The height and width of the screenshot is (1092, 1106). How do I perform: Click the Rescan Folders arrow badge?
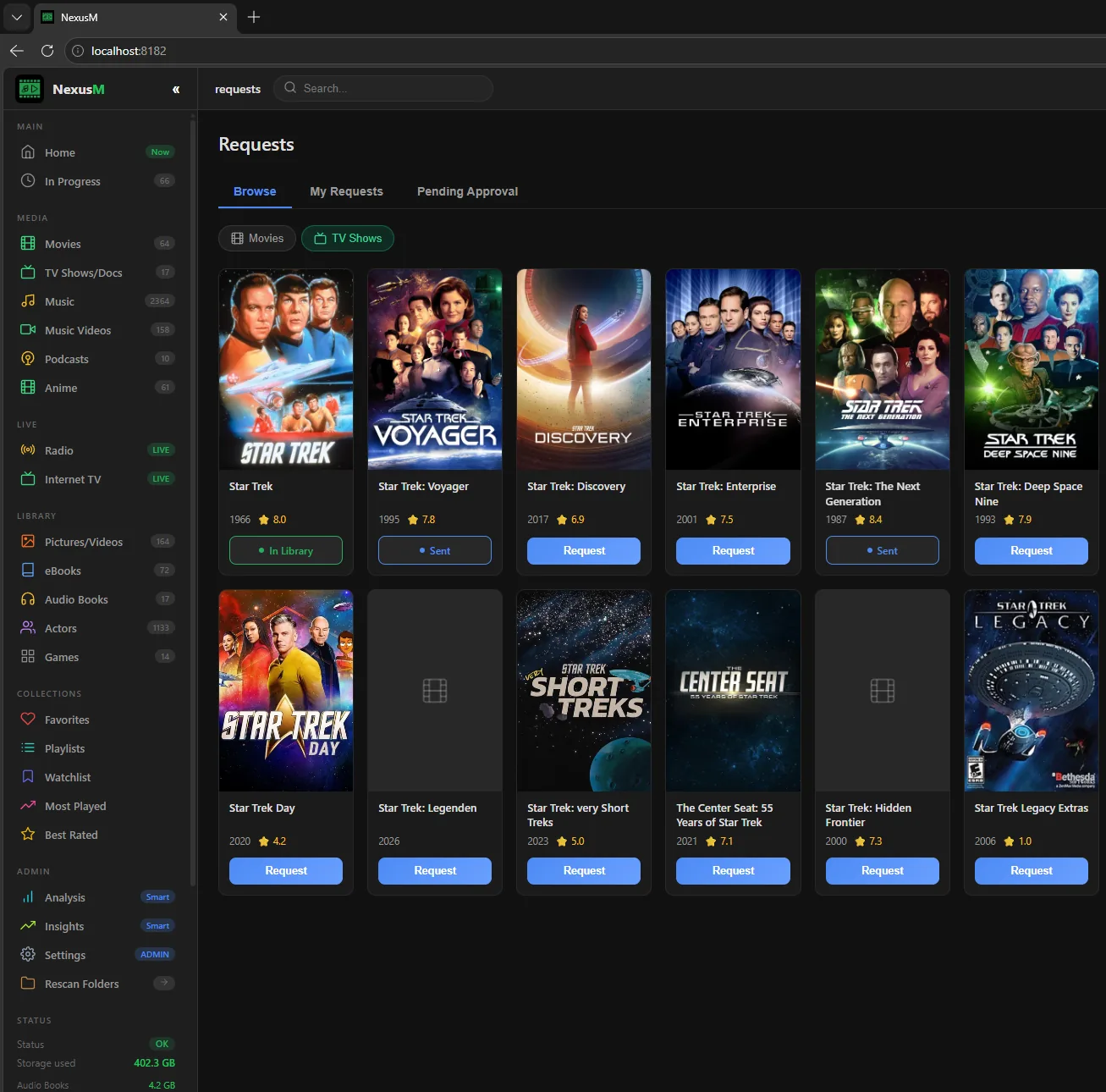click(x=164, y=983)
